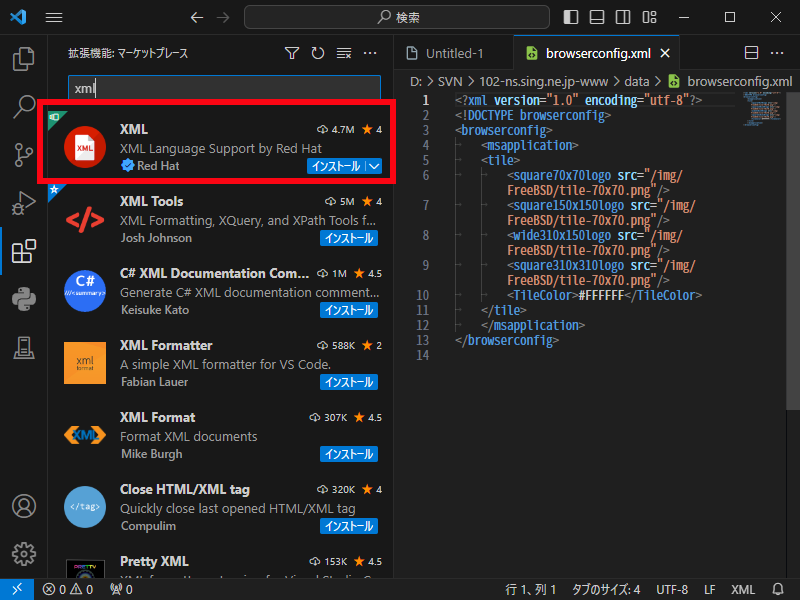The image size is (800, 600).
Task: Open the XML Formatter extension icon
Action: [85, 363]
